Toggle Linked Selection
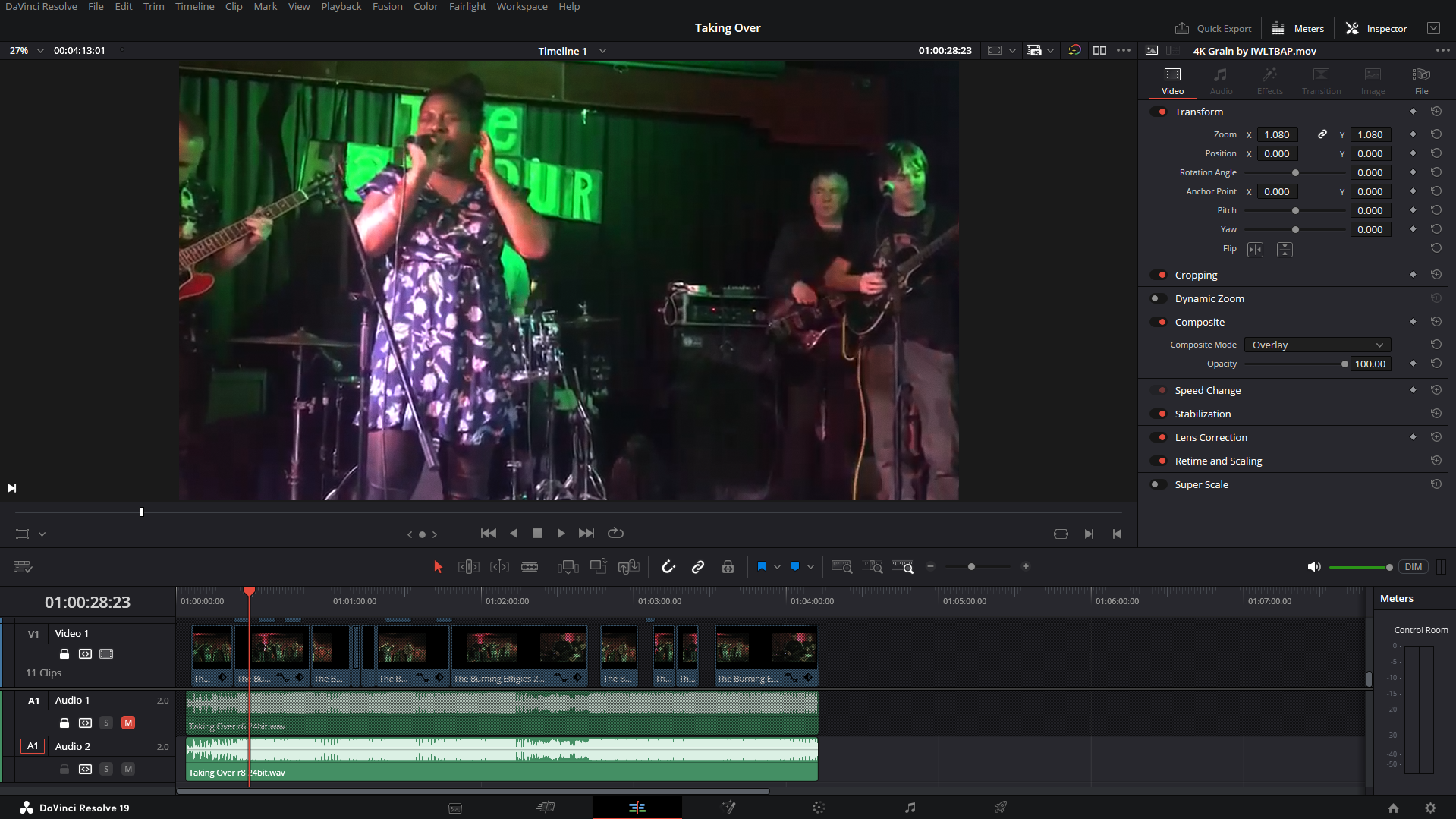 click(x=697, y=566)
